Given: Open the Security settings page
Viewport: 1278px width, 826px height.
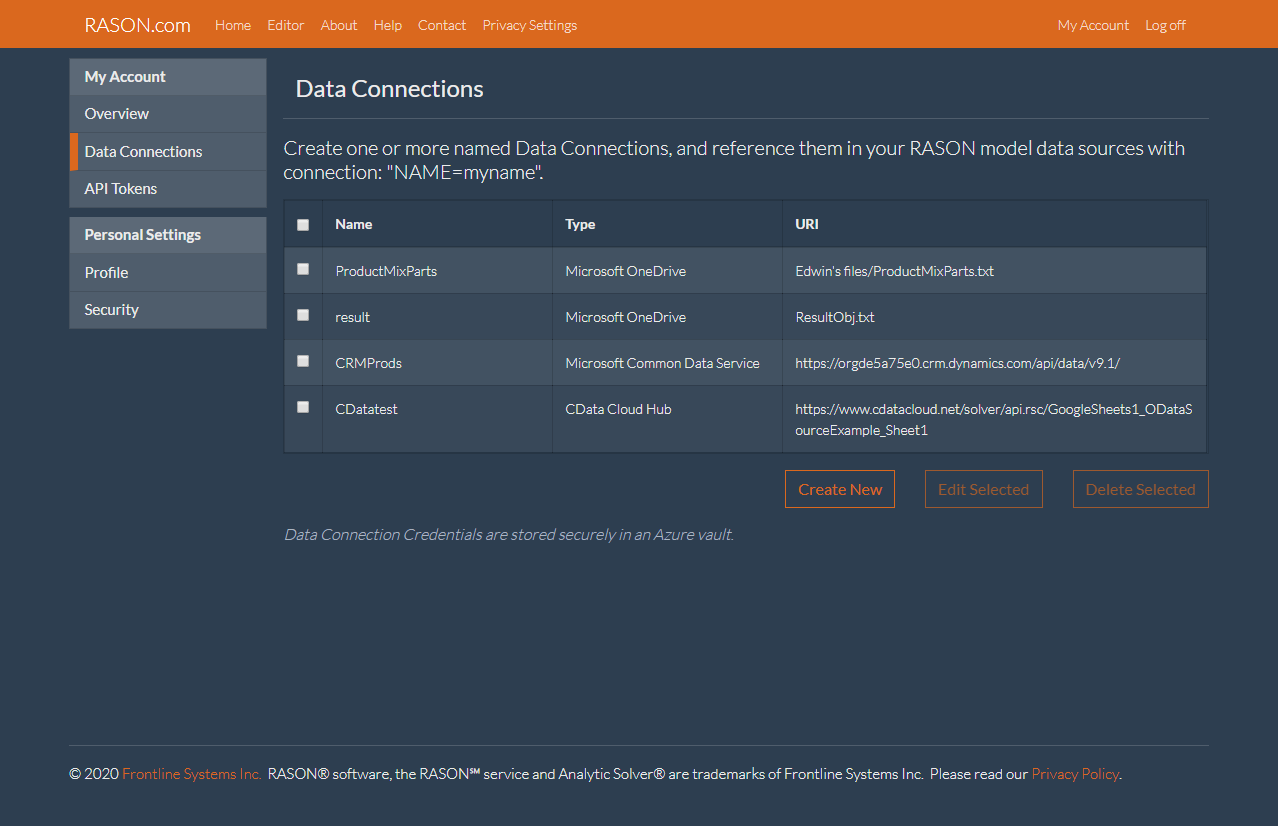Looking at the screenshot, I should click(112, 310).
